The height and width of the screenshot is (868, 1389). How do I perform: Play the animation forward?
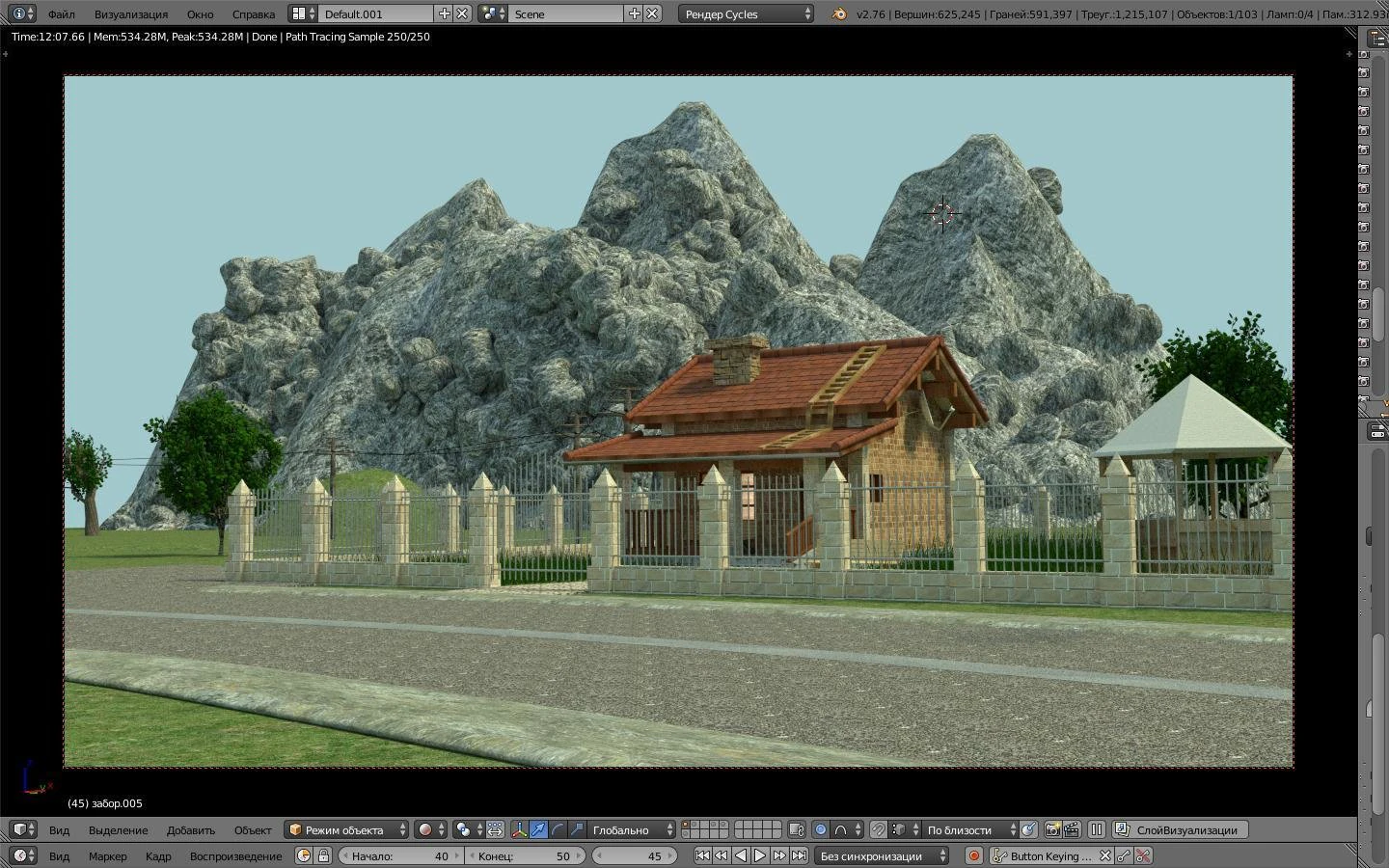tap(760, 855)
